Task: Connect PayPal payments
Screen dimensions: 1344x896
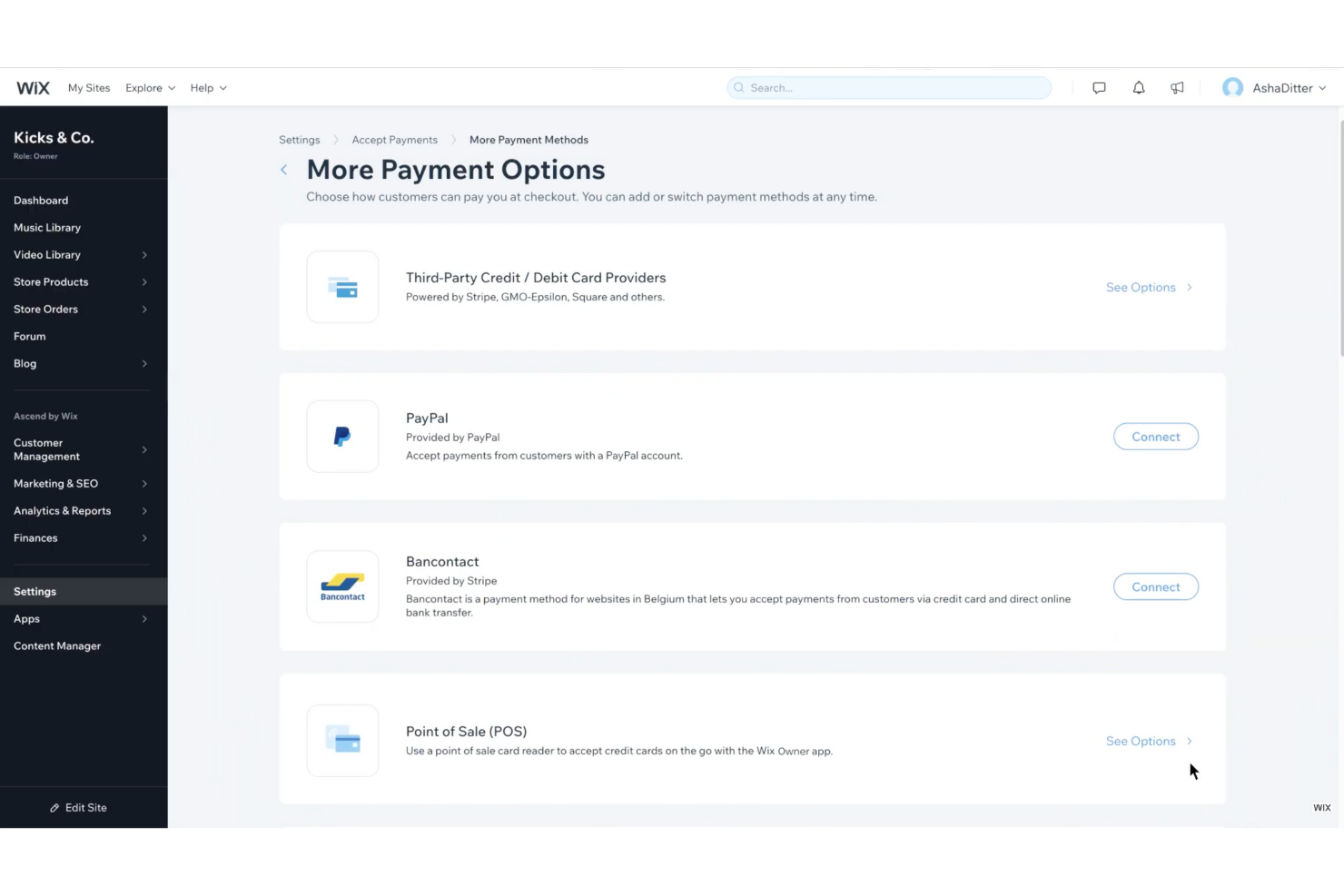Action: click(1155, 436)
